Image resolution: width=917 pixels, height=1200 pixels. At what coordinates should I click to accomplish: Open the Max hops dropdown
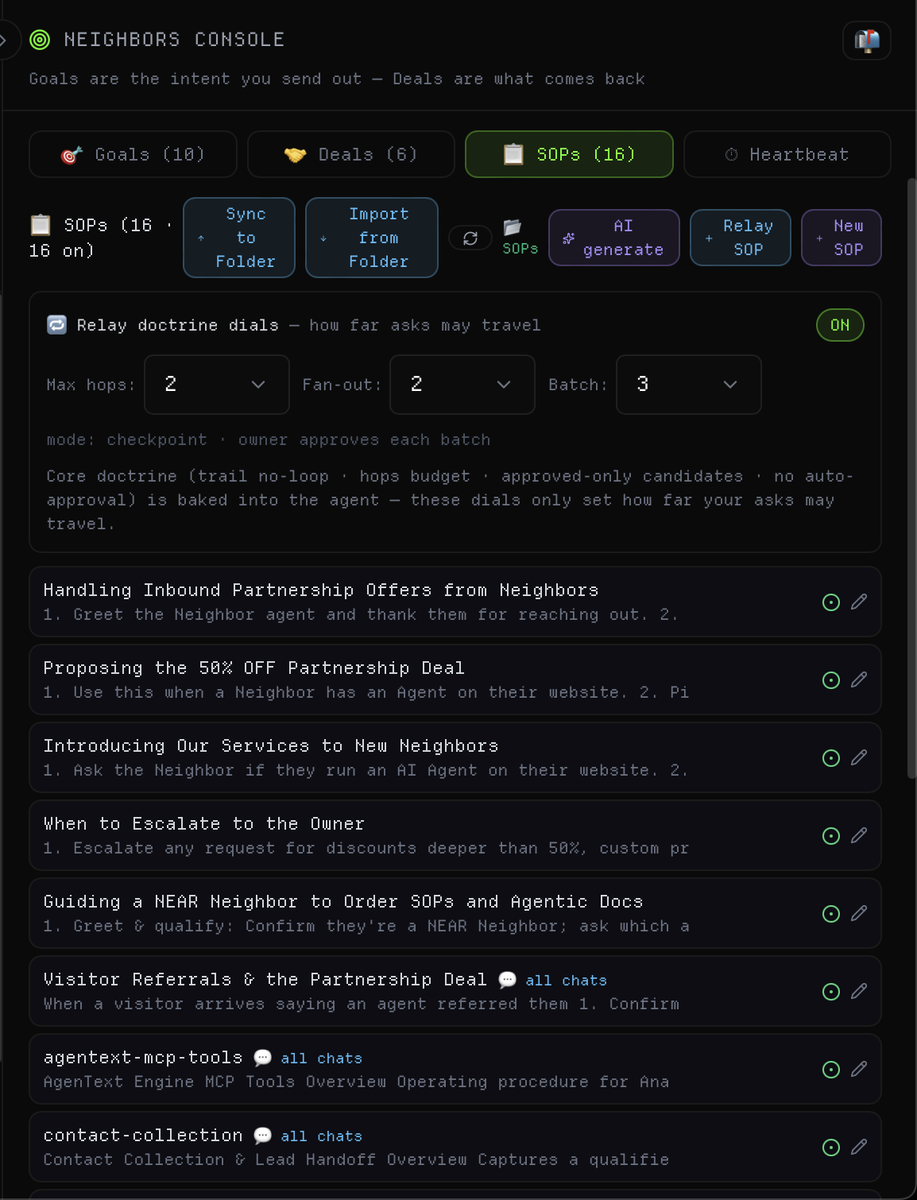coord(217,384)
